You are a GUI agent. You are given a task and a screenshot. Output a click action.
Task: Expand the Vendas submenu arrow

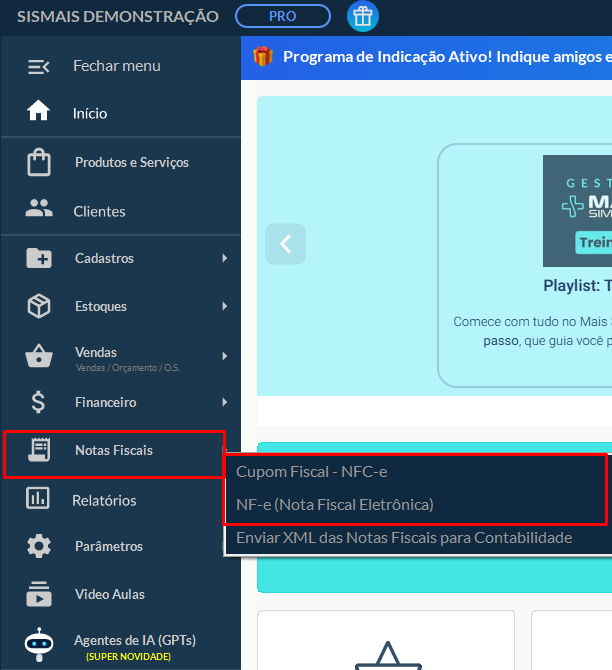click(x=224, y=356)
